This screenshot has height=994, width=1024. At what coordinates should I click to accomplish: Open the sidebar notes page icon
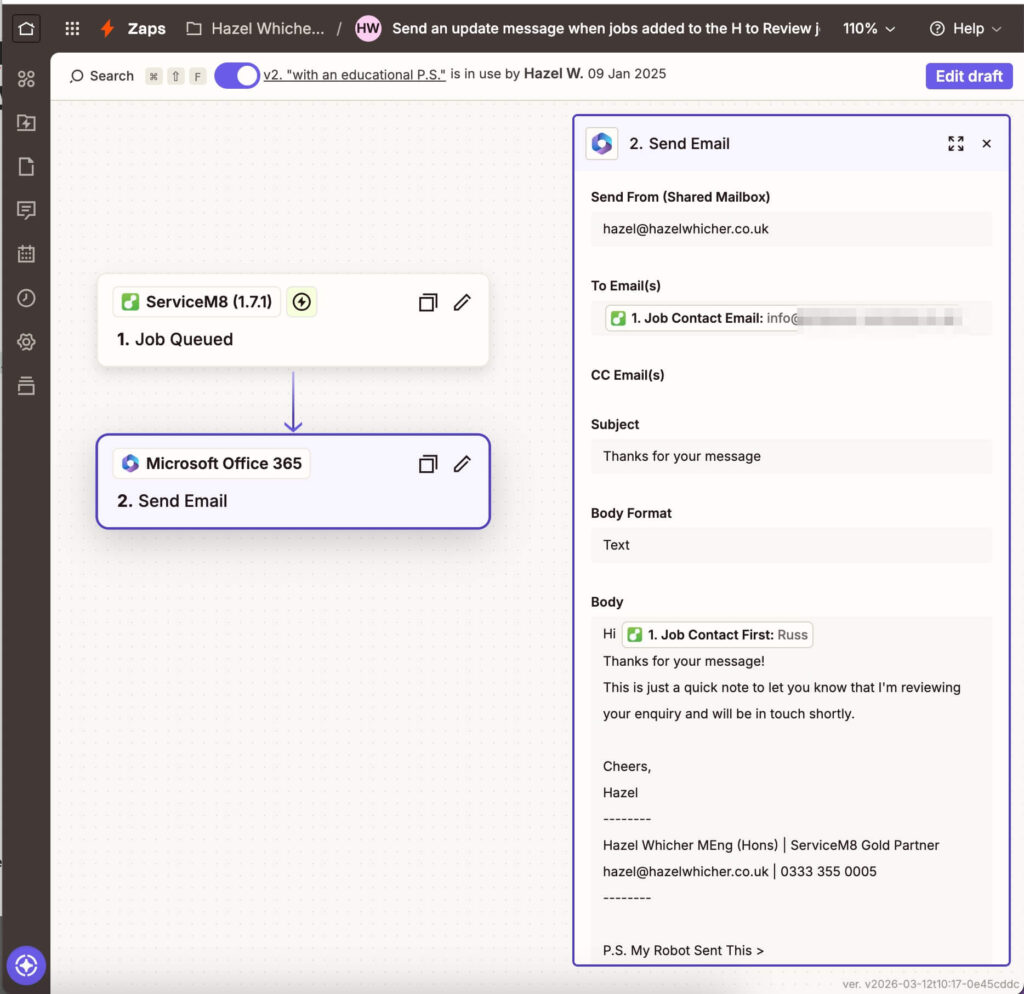coord(26,167)
